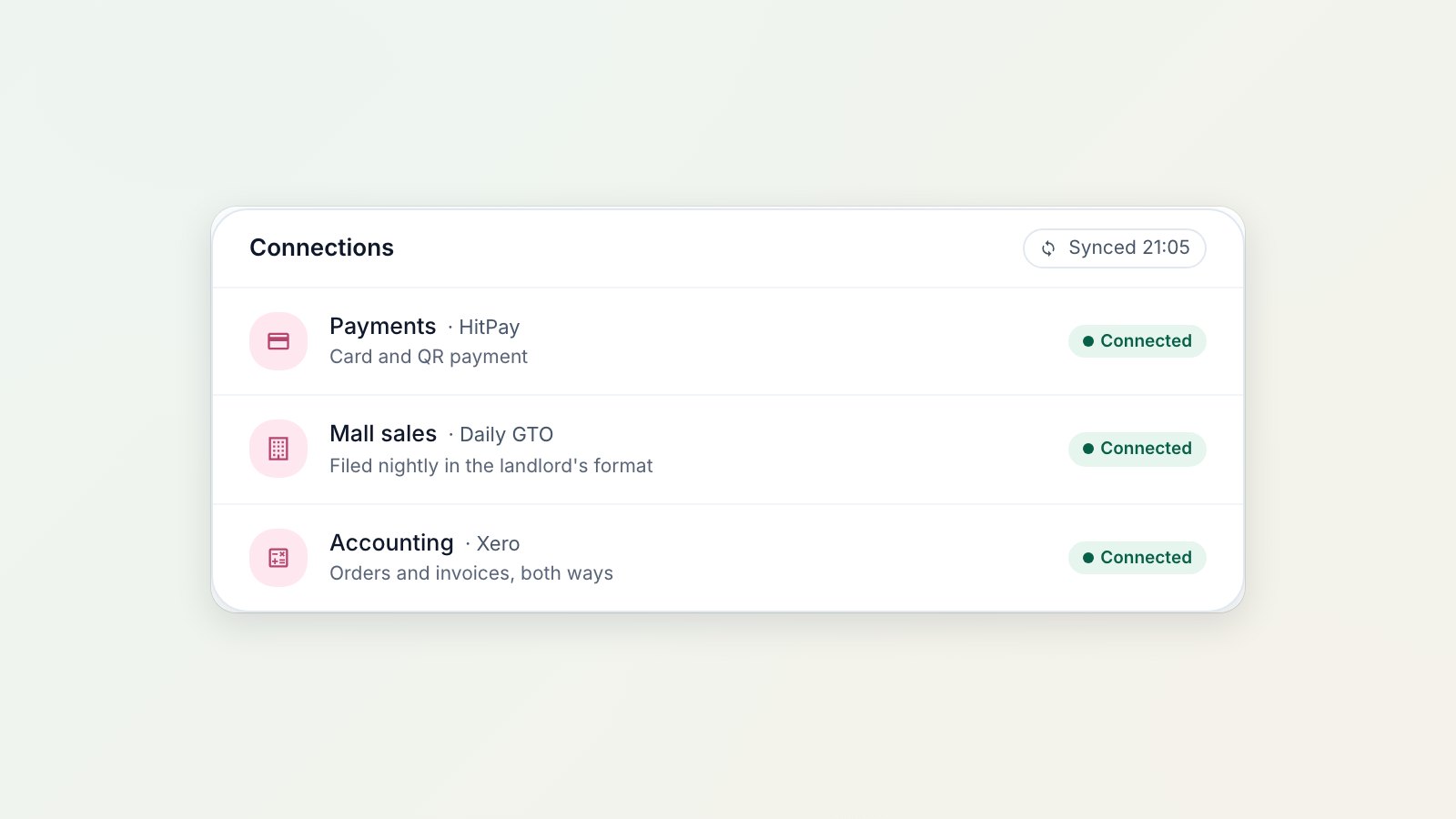
Task: Click the green status dot for Mall sales
Action: (x=1088, y=449)
